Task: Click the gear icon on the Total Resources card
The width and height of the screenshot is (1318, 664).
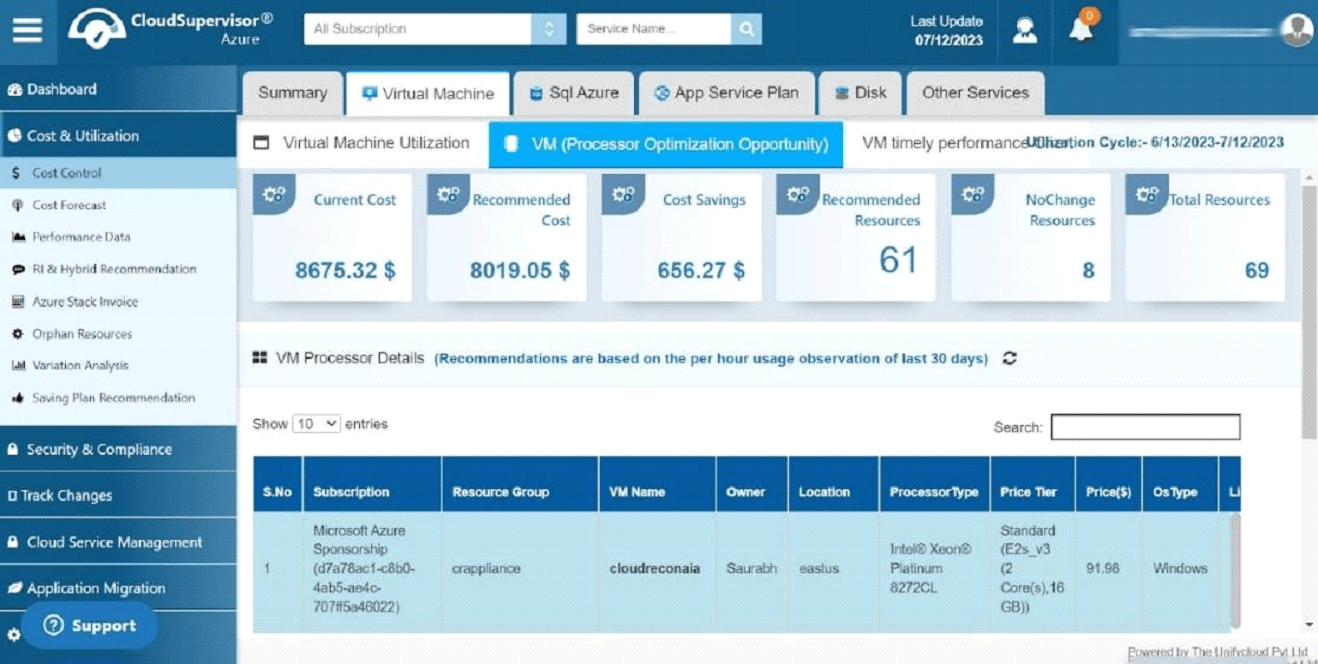Action: pyautogui.click(x=1147, y=195)
